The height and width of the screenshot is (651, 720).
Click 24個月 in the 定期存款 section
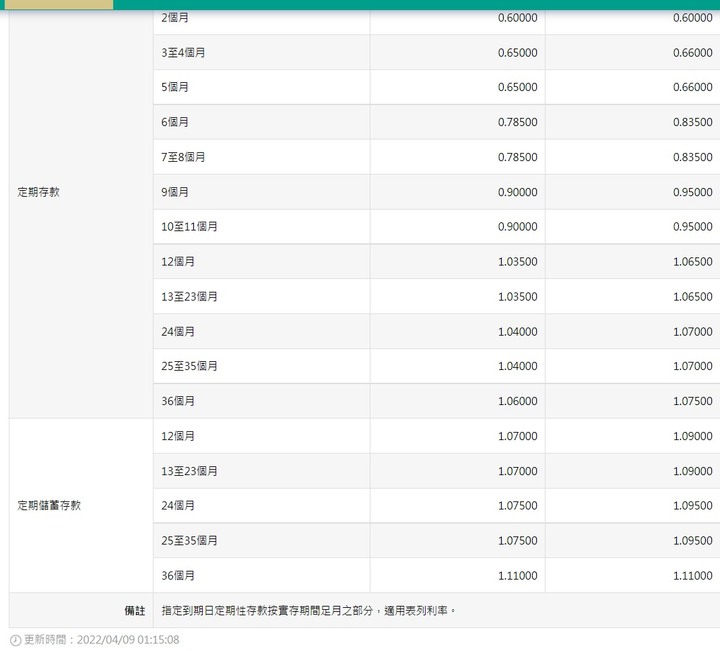178,331
